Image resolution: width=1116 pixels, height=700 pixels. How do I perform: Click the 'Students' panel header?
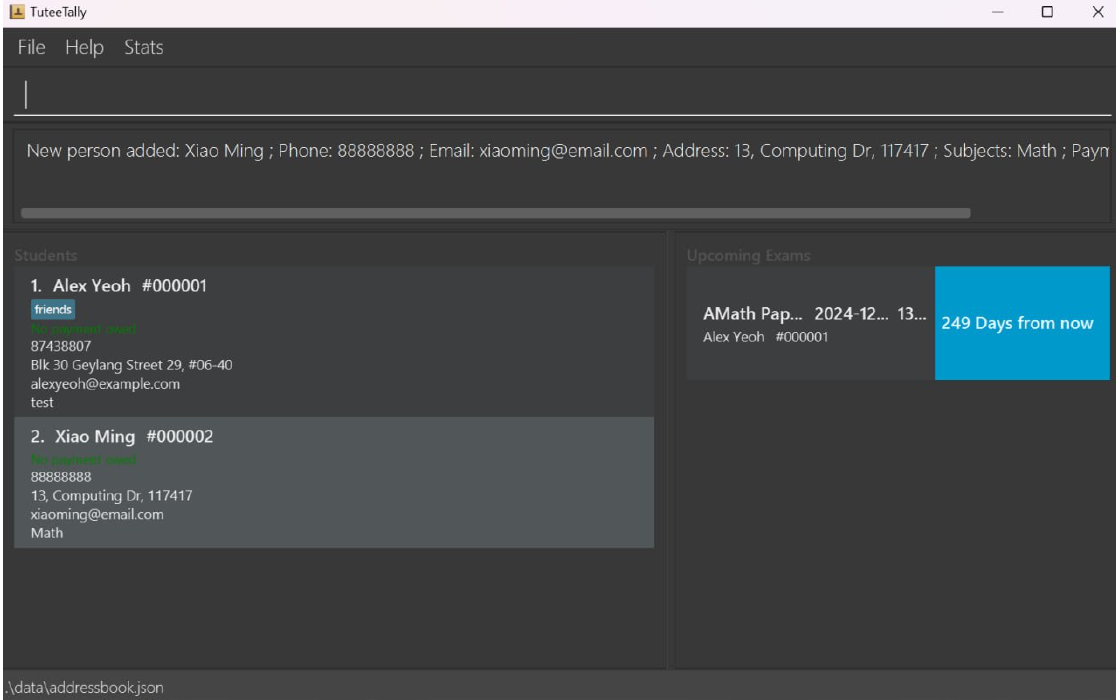coord(46,255)
